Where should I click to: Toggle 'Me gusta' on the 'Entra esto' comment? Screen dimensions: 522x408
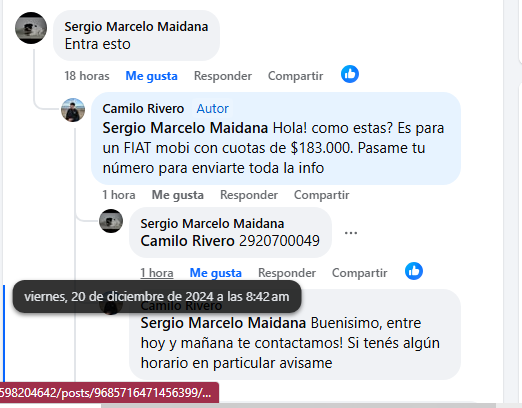tap(151, 76)
